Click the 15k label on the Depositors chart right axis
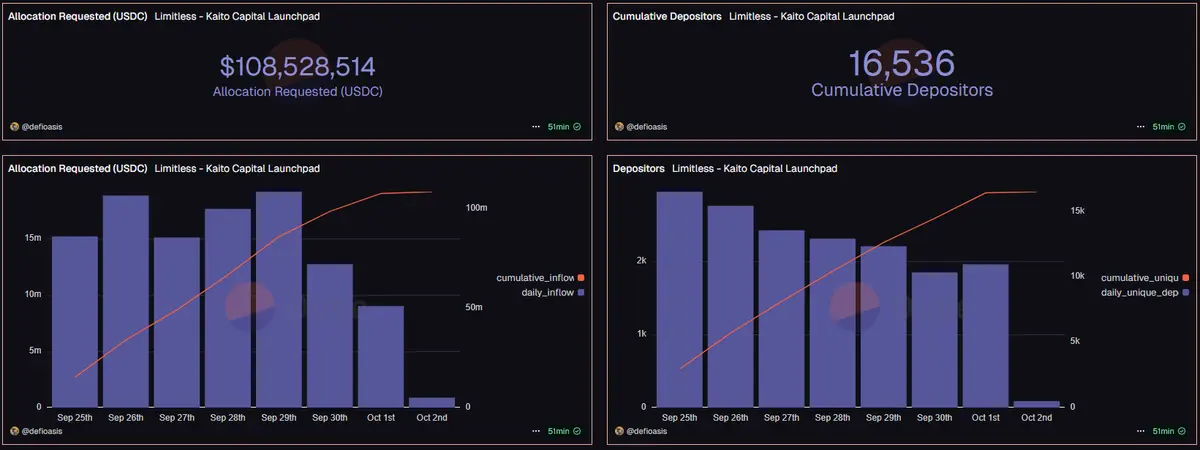1200x450 pixels. 1078,211
